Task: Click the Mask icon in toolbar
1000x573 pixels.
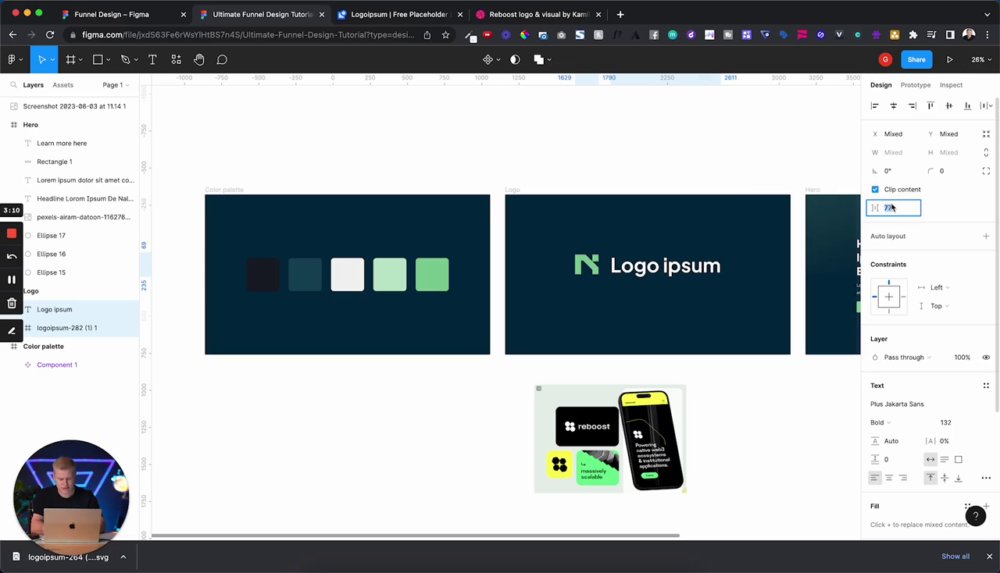Action: coord(515,59)
